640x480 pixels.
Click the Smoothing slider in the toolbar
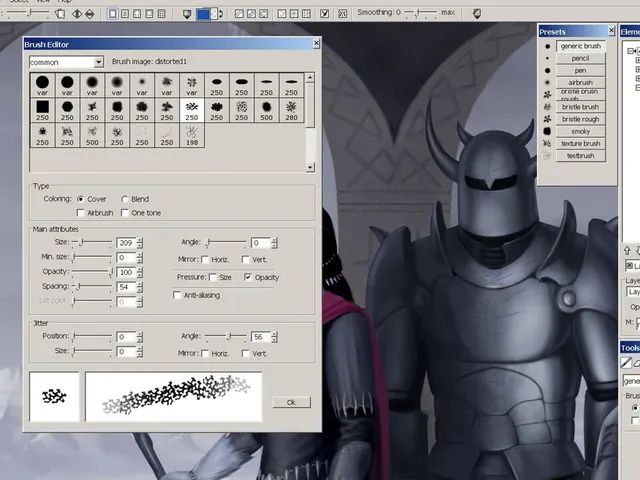[x=421, y=13]
